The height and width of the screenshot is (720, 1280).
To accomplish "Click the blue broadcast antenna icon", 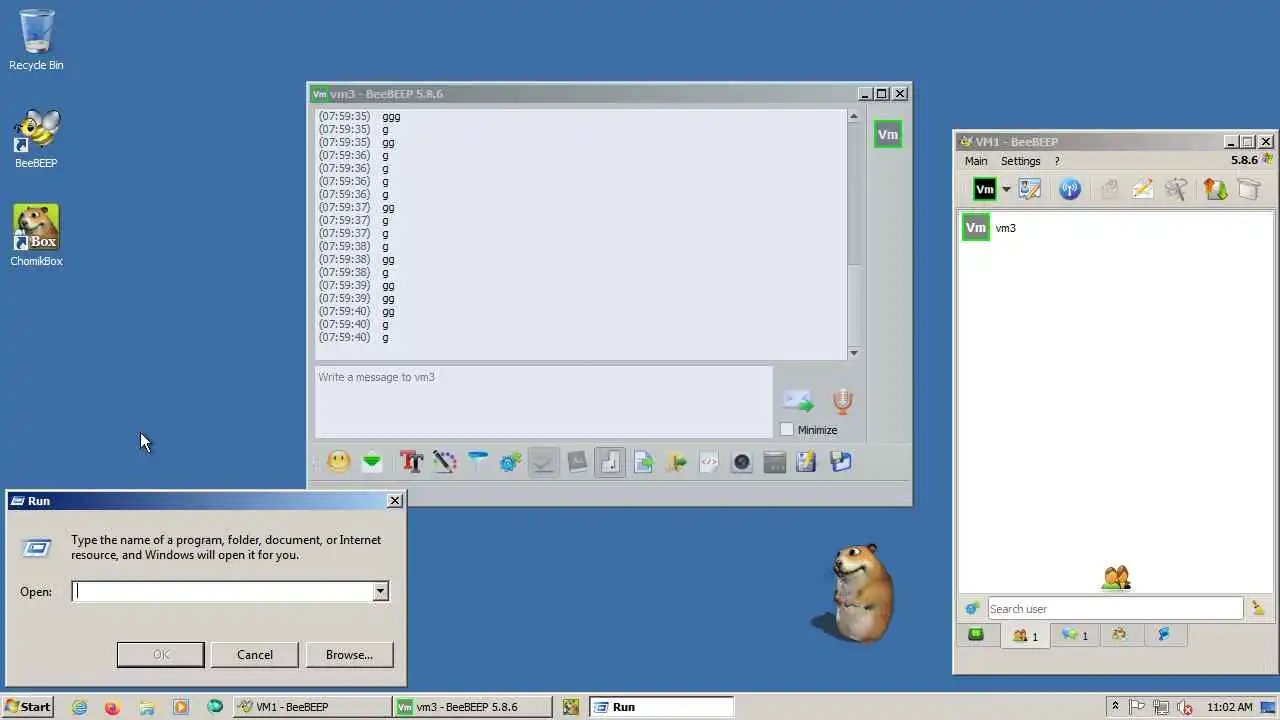I will [x=1070, y=189].
